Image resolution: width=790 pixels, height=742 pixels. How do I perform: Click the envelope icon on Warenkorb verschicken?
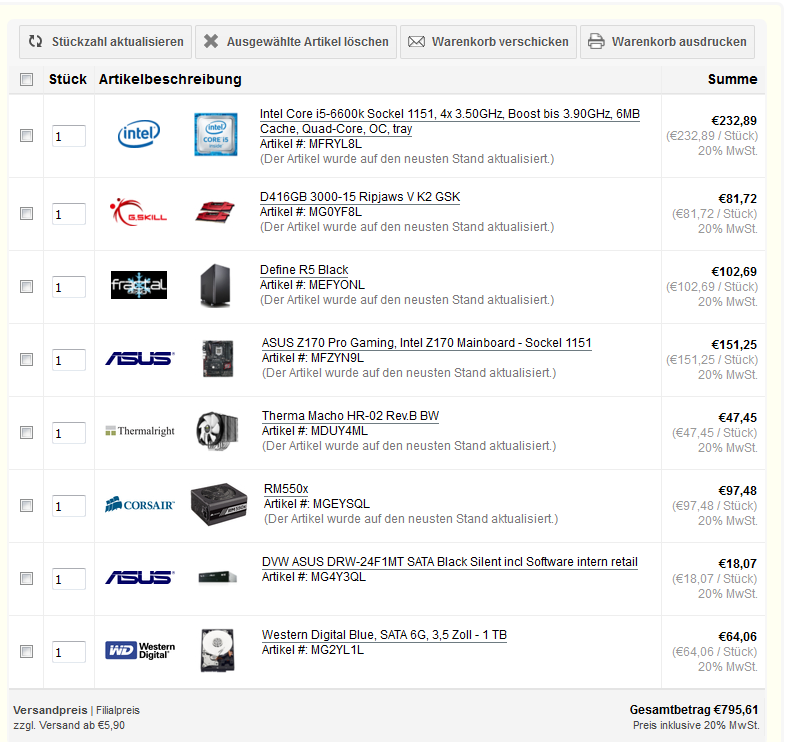tap(416, 42)
